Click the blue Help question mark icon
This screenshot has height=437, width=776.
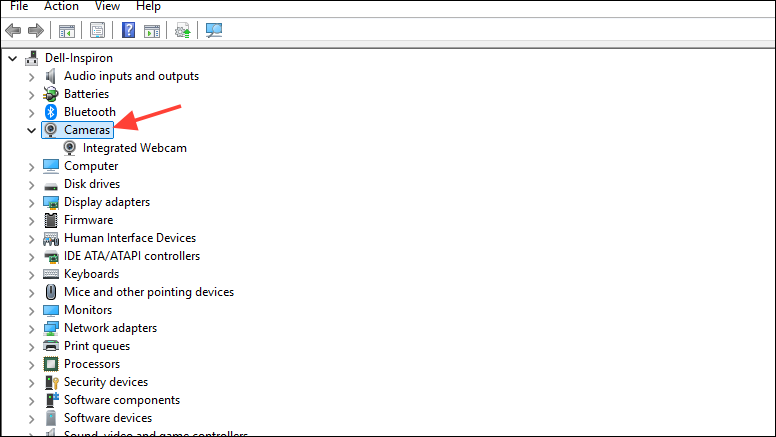pyautogui.click(x=128, y=31)
